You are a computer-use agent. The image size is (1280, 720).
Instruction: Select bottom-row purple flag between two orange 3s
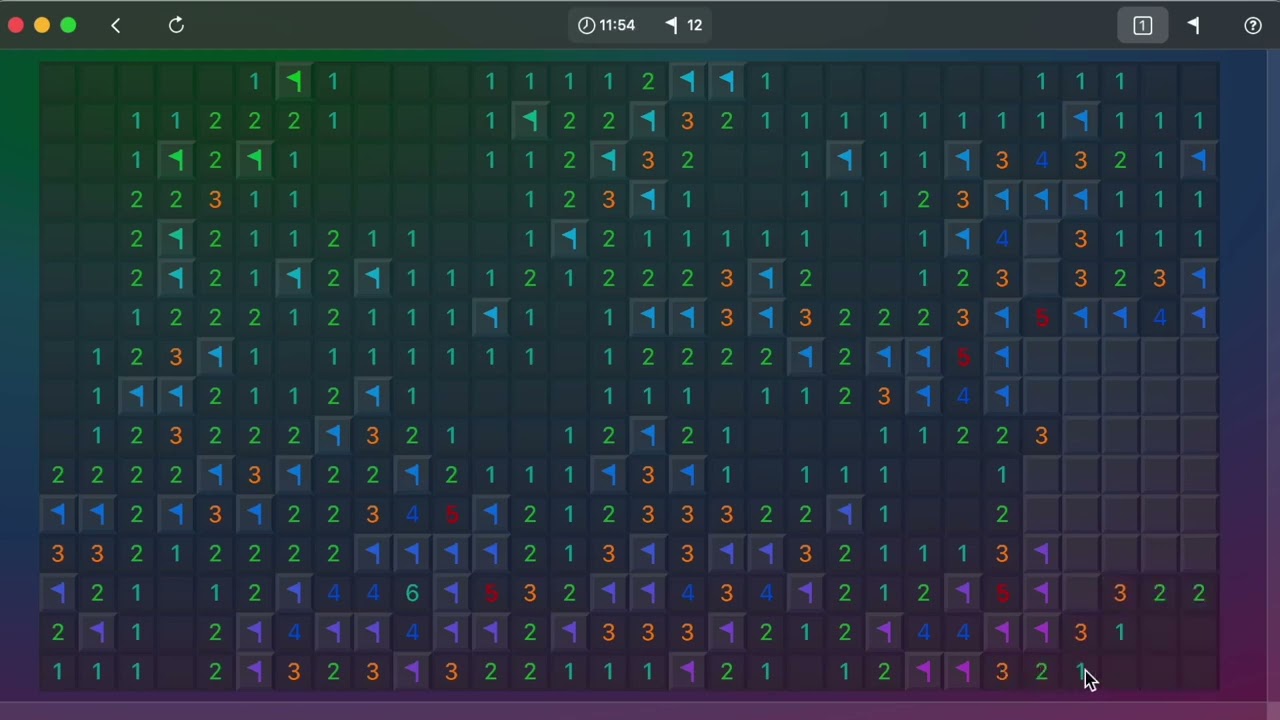pyautogui.click(x=412, y=672)
